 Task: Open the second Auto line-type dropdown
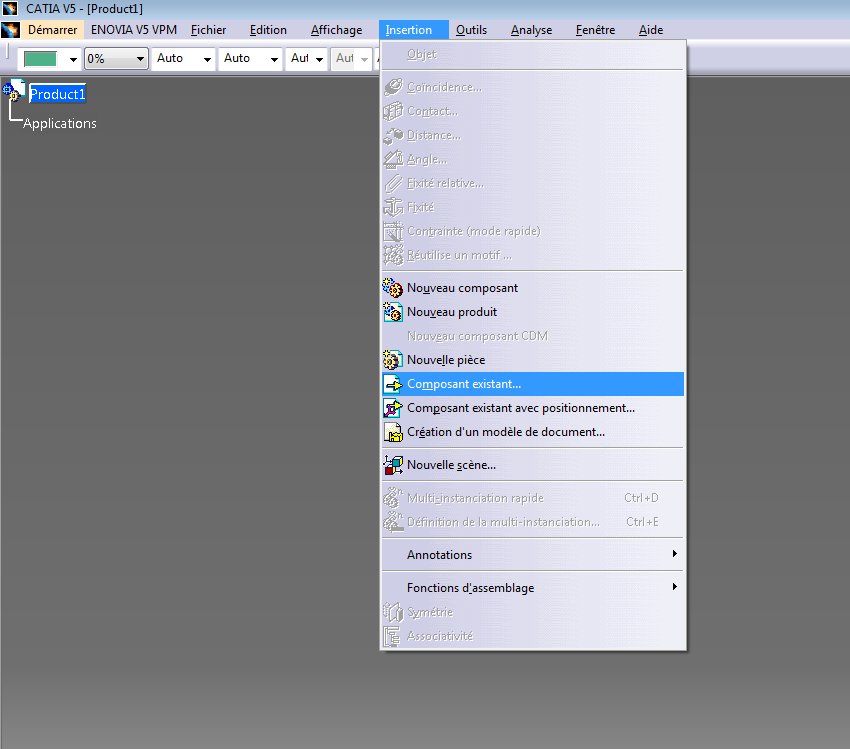250,59
